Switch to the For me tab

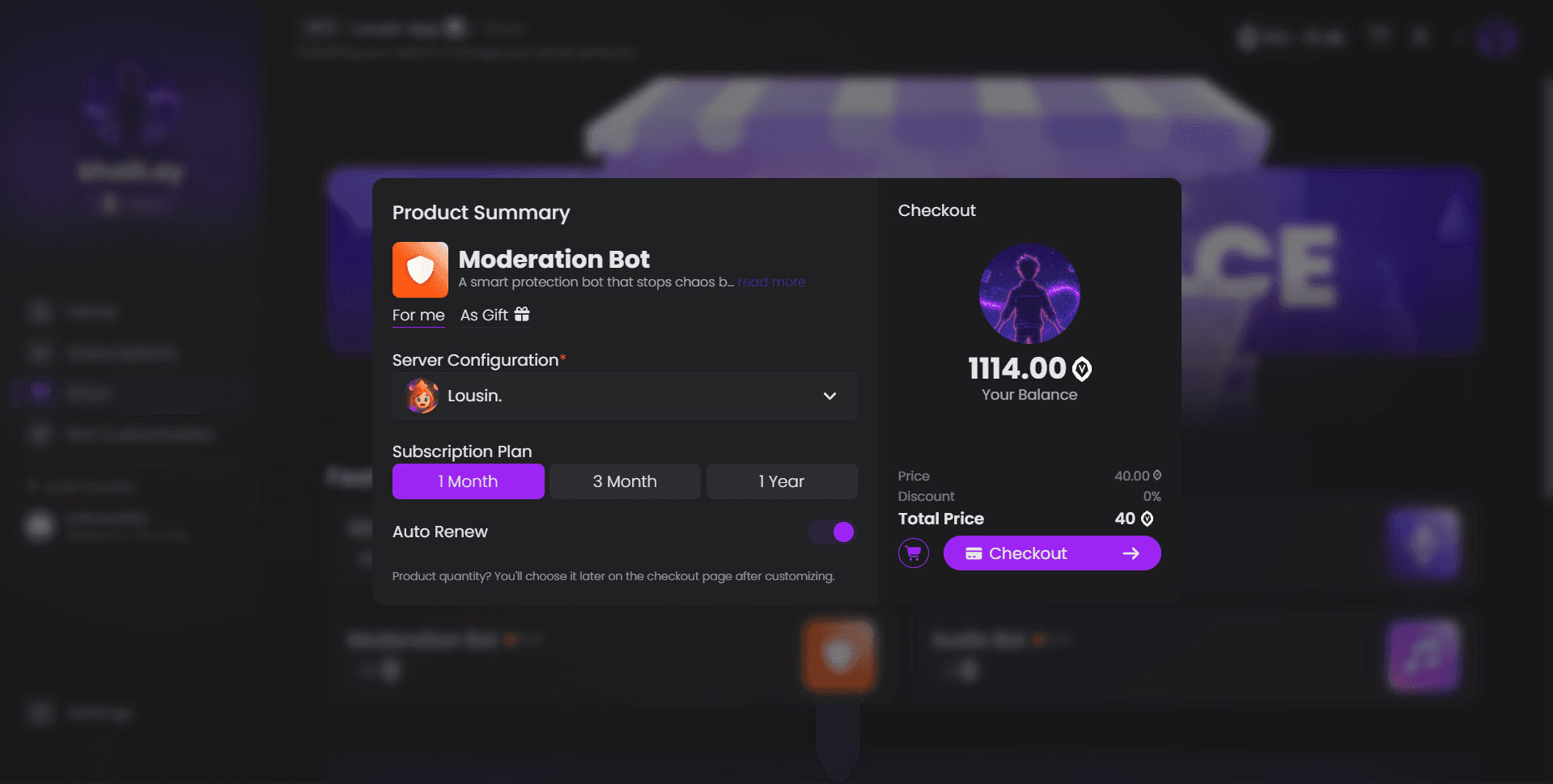click(418, 316)
